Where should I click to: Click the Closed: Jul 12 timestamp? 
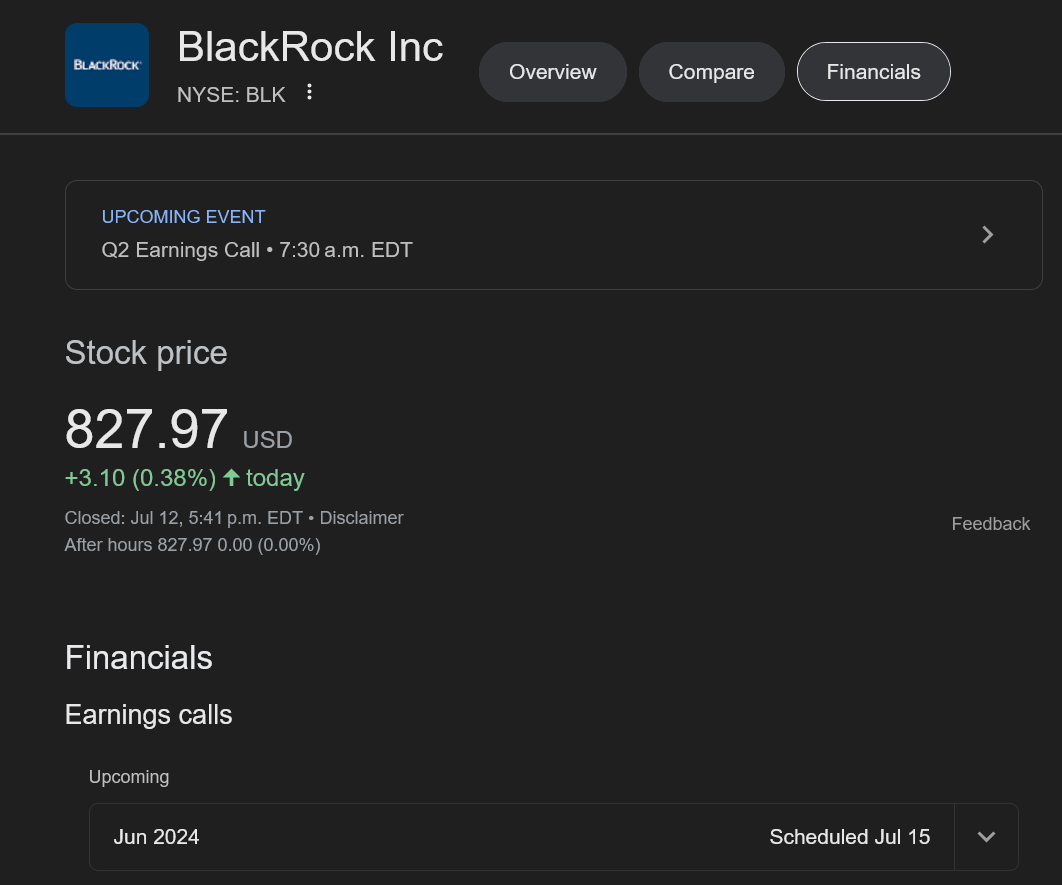click(184, 518)
